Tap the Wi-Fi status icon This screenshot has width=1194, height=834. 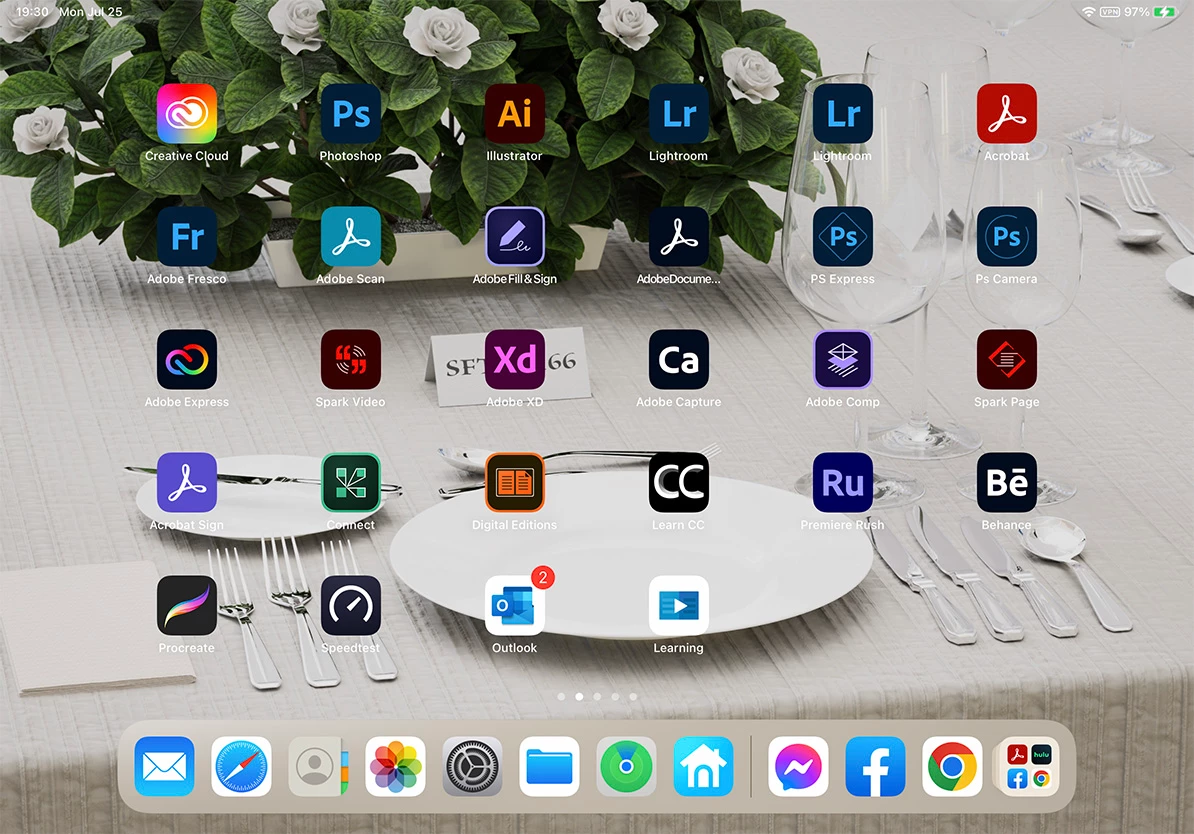[x=1089, y=11]
